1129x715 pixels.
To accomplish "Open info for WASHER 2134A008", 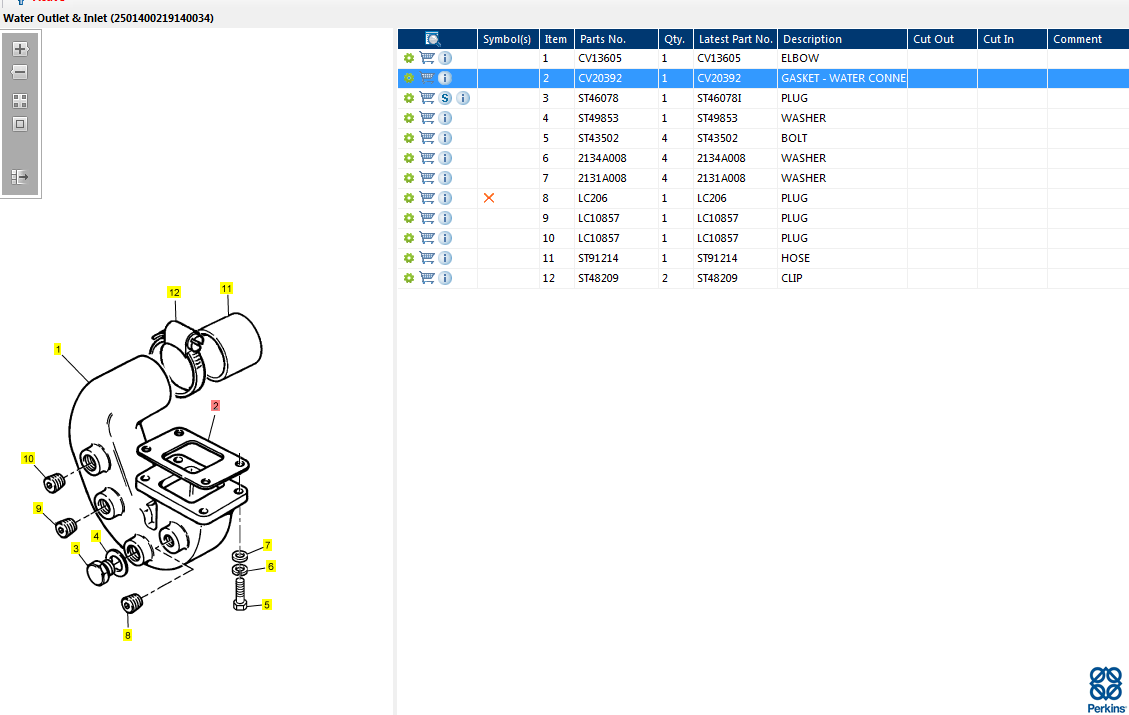I will (x=446, y=158).
